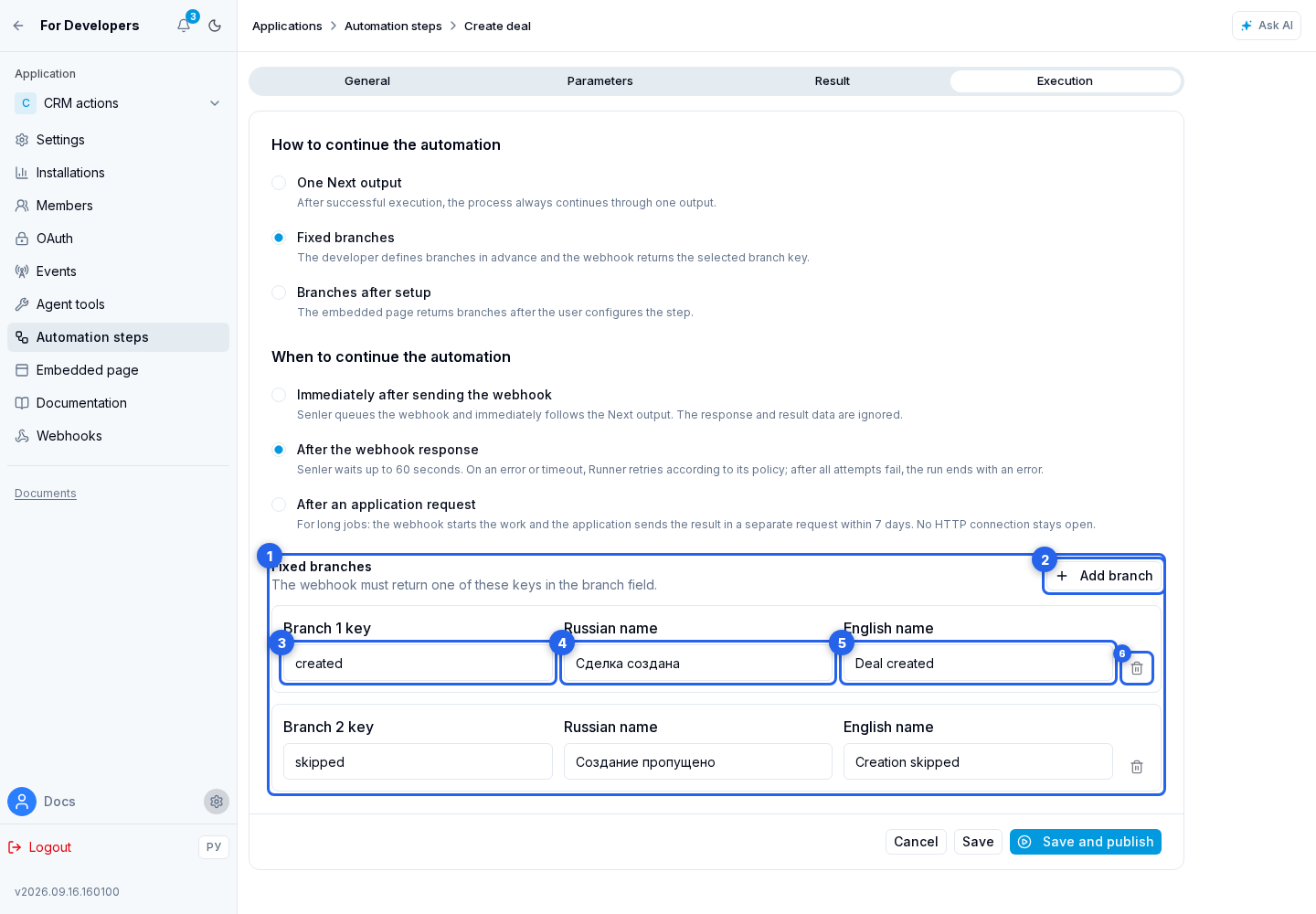Select After the webhook response radio

[279, 450]
